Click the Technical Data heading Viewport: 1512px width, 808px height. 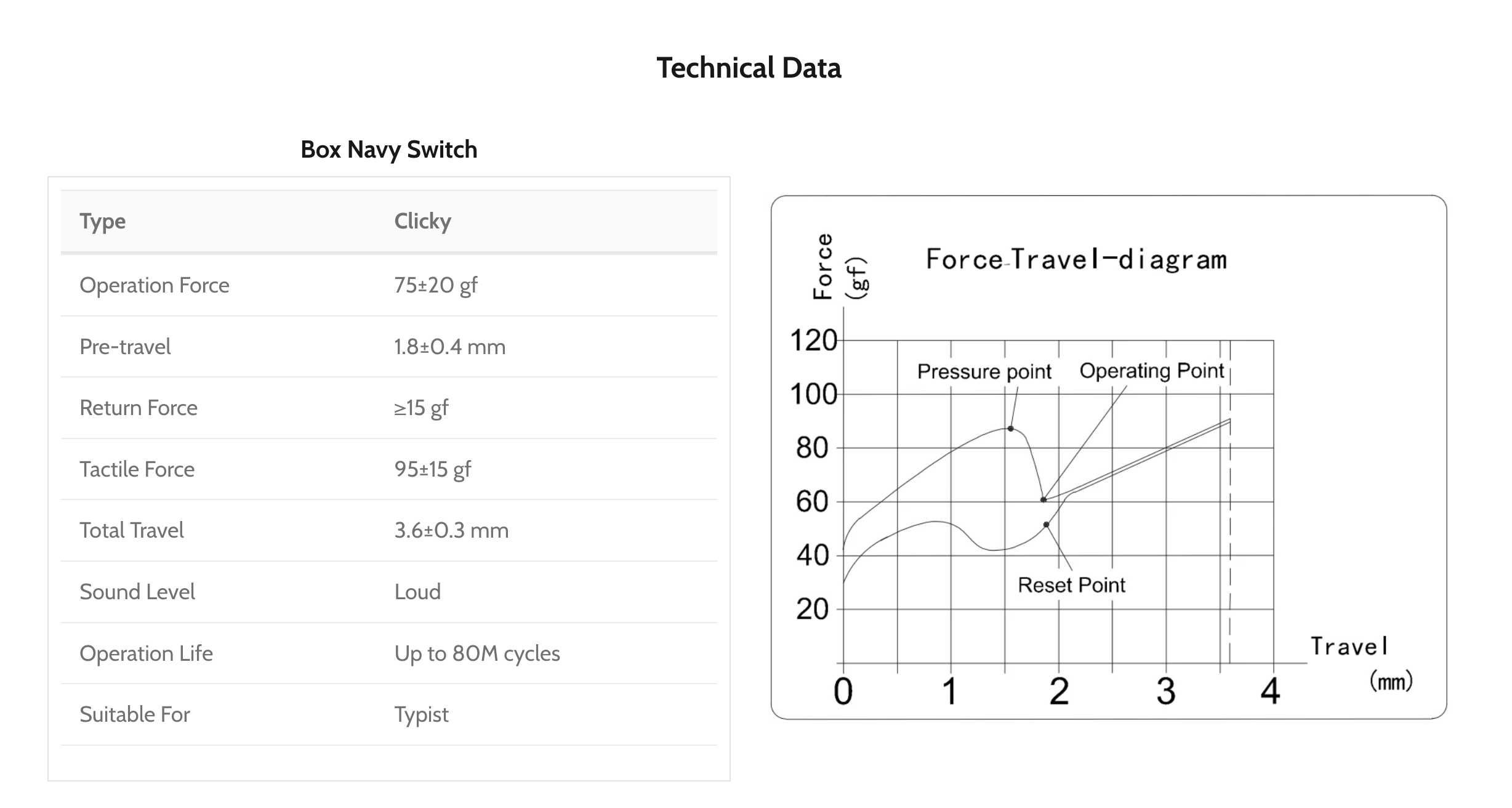pyautogui.click(x=749, y=68)
